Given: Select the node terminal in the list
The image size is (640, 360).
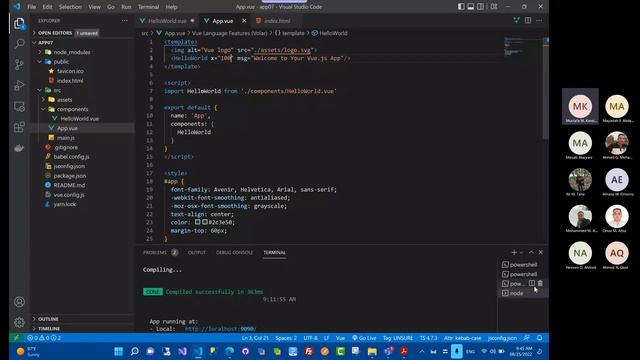Looking at the screenshot, I should [523, 293].
